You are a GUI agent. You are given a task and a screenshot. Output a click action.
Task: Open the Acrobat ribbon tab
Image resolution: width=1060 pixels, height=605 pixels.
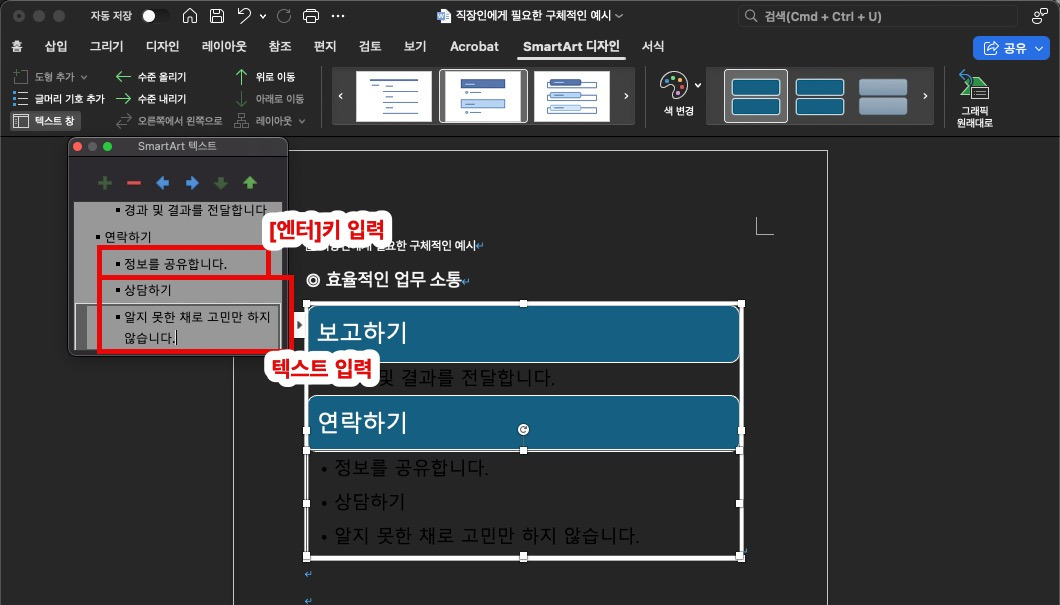click(x=474, y=46)
